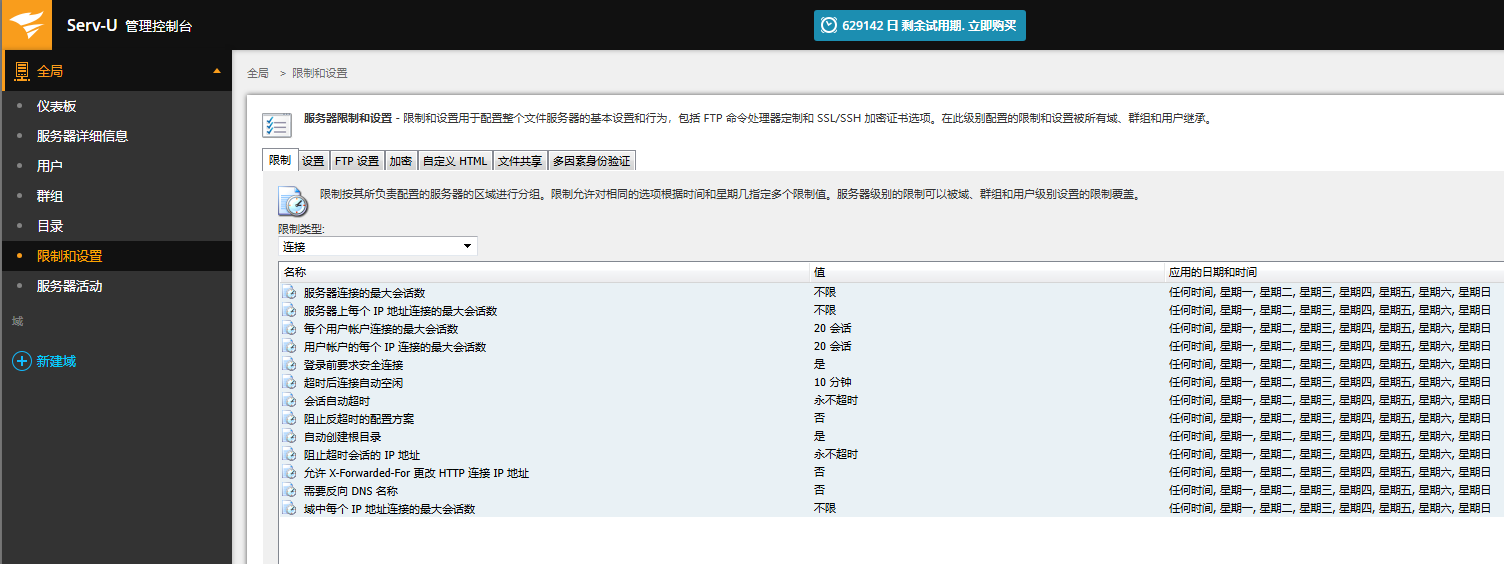Click the plus icon beside 新建域
The width and height of the screenshot is (1504, 564).
(x=21, y=361)
